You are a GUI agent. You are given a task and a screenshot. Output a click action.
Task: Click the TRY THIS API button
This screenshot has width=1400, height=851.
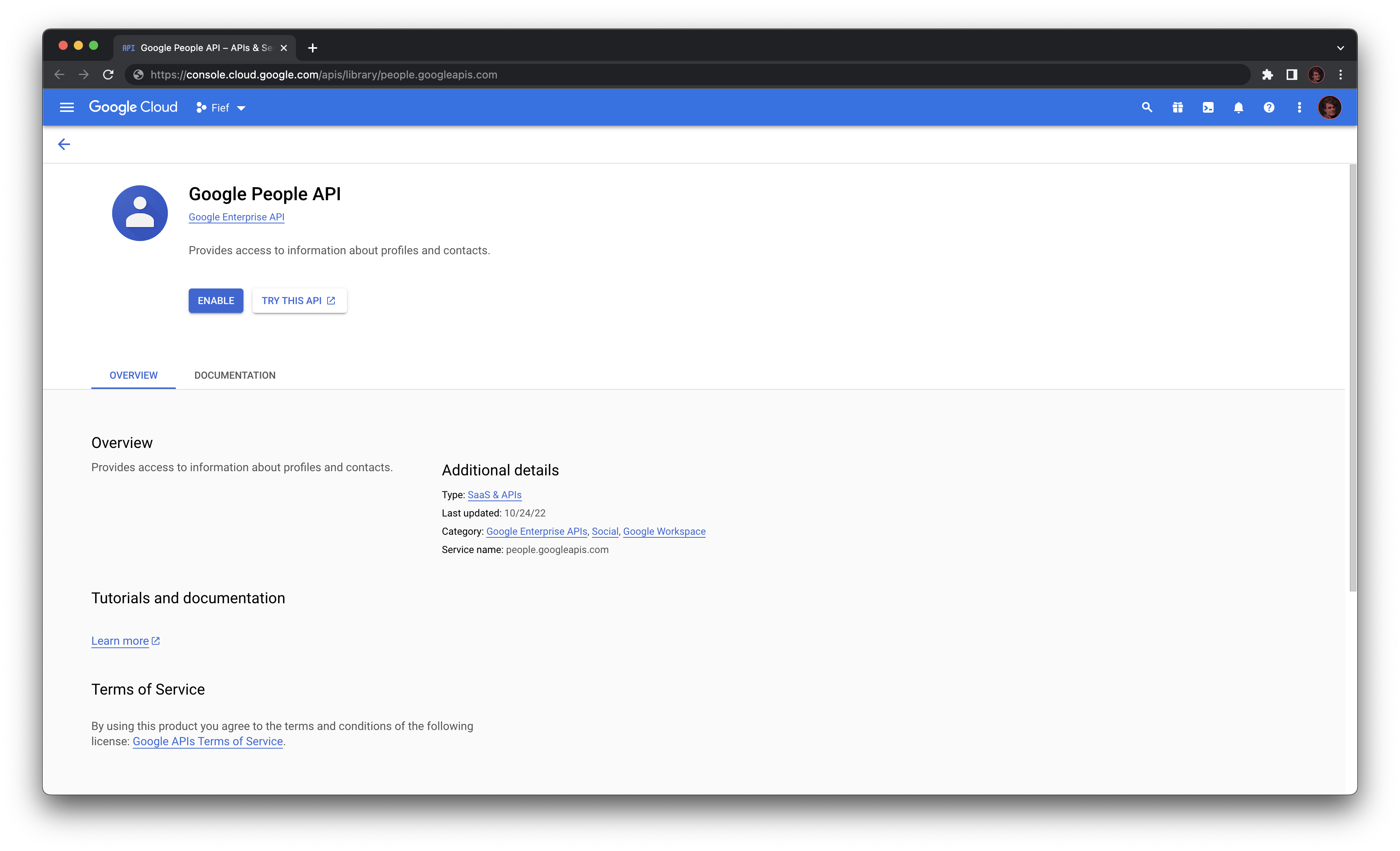tap(299, 301)
